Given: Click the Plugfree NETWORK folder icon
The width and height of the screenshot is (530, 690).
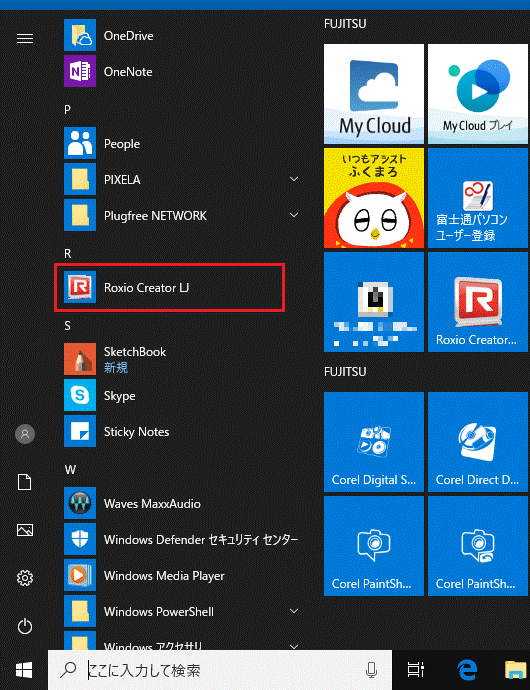Looking at the screenshot, I should click(x=80, y=215).
